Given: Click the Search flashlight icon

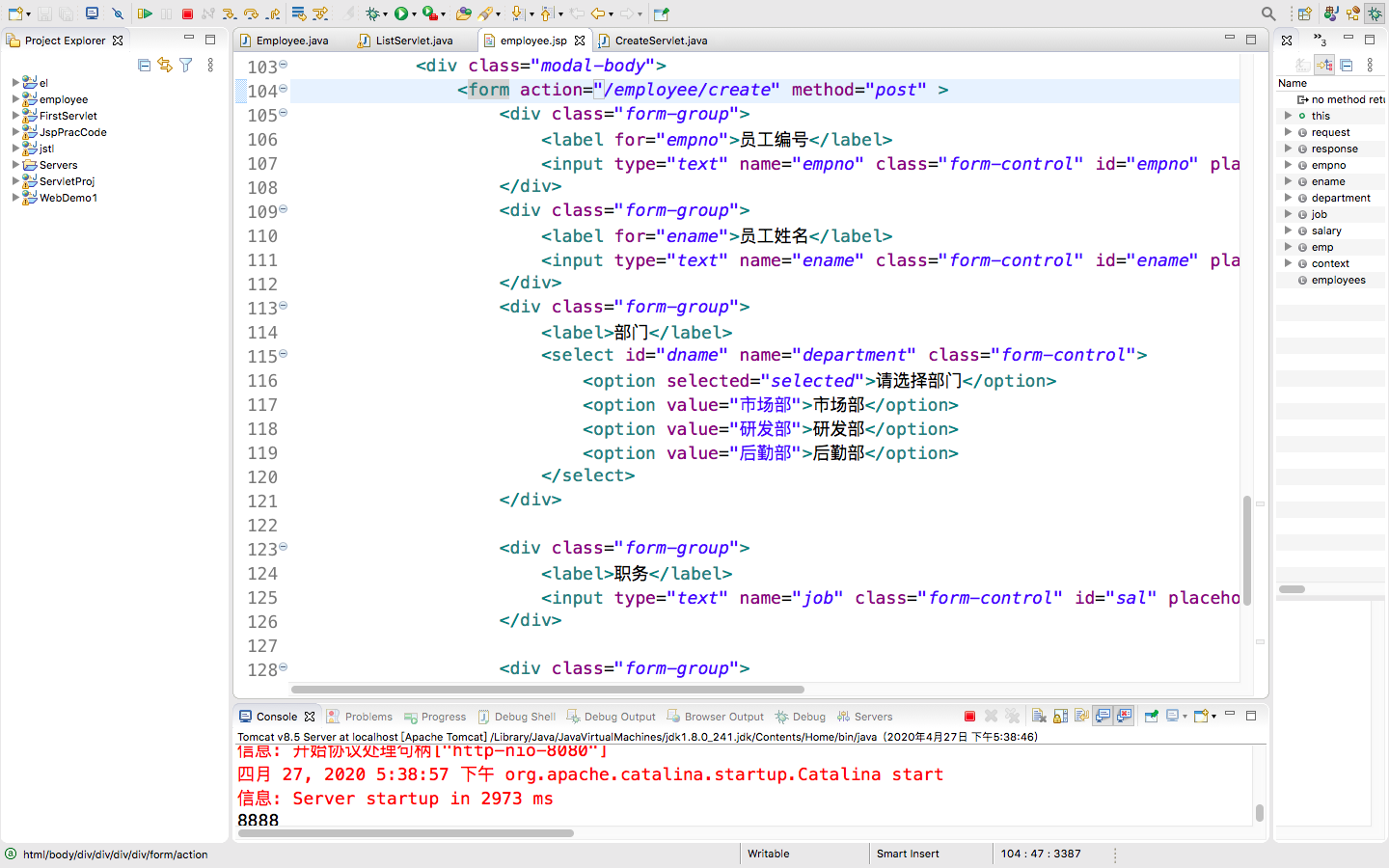Looking at the screenshot, I should click(485, 14).
